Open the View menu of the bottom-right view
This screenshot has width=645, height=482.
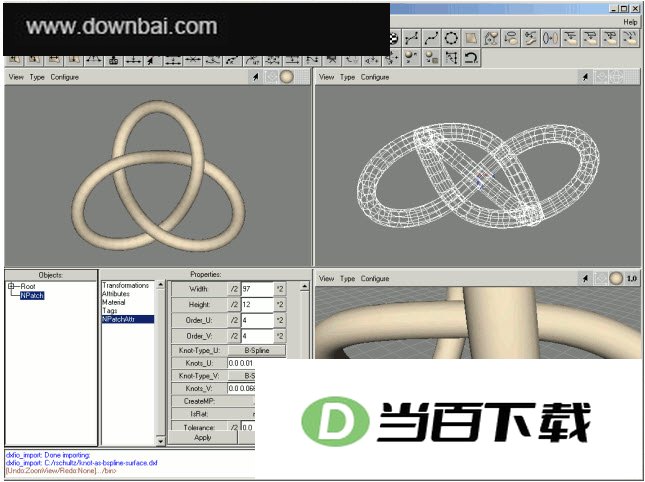(327, 278)
